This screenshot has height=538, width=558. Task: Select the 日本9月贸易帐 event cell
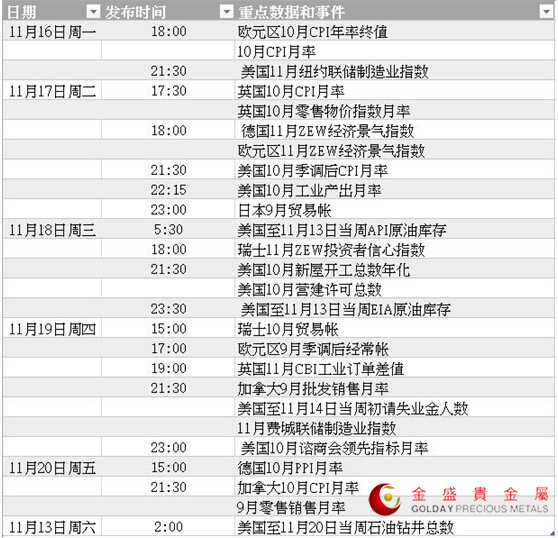coord(394,210)
